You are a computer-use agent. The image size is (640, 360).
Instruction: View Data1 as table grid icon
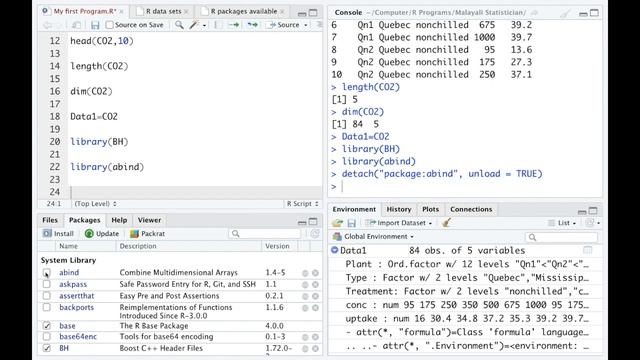tap(587, 250)
